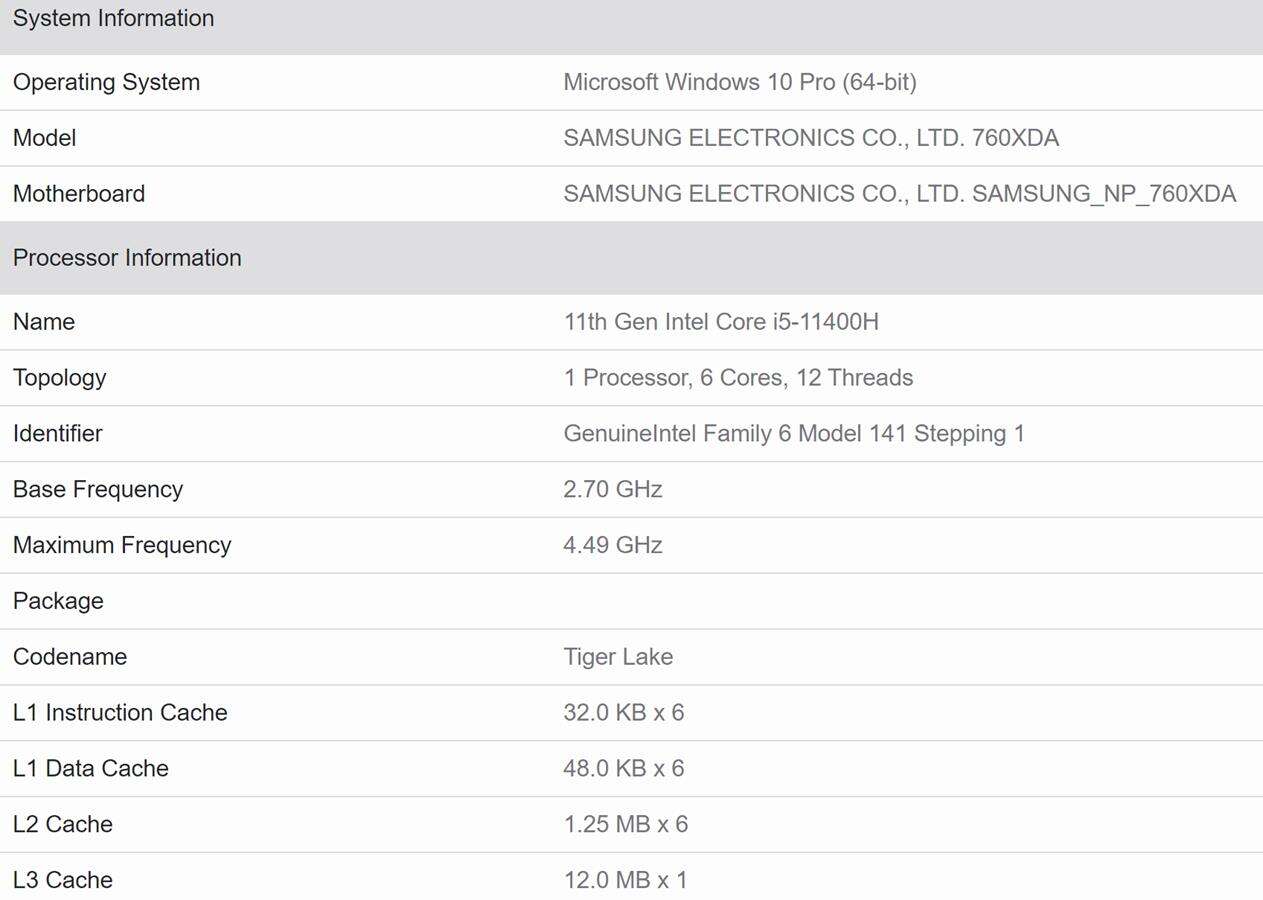Click the Maximum Frequency row label
The image size is (1263, 900).
121,545
